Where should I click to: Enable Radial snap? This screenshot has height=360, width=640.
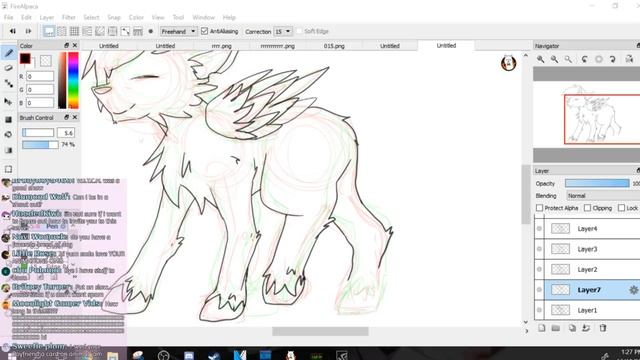100,31
